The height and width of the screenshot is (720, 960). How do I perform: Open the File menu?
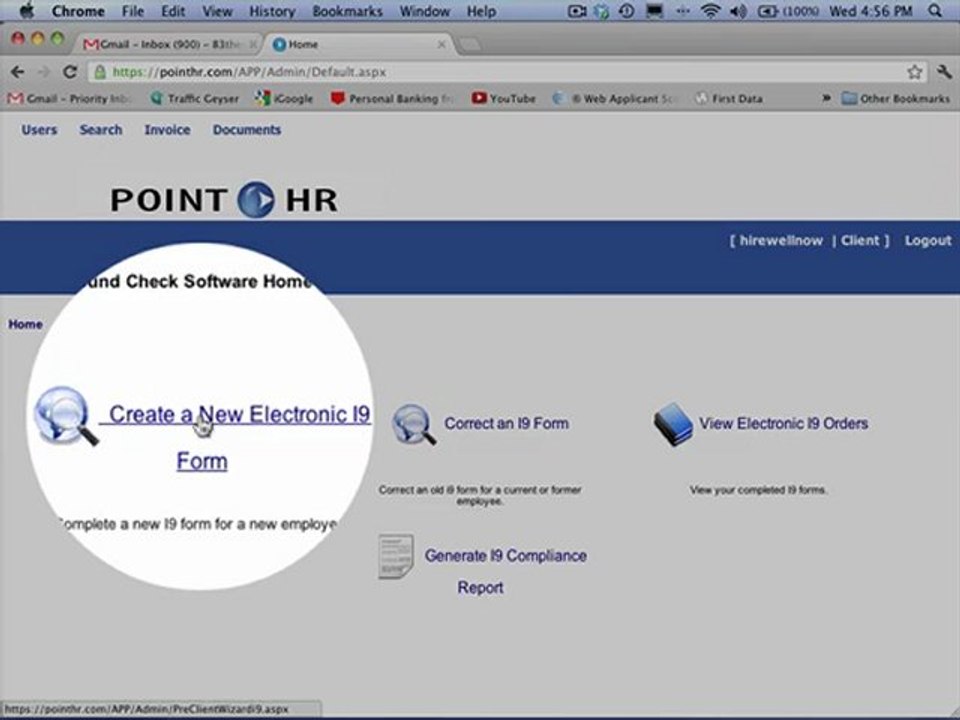[133, 11]
